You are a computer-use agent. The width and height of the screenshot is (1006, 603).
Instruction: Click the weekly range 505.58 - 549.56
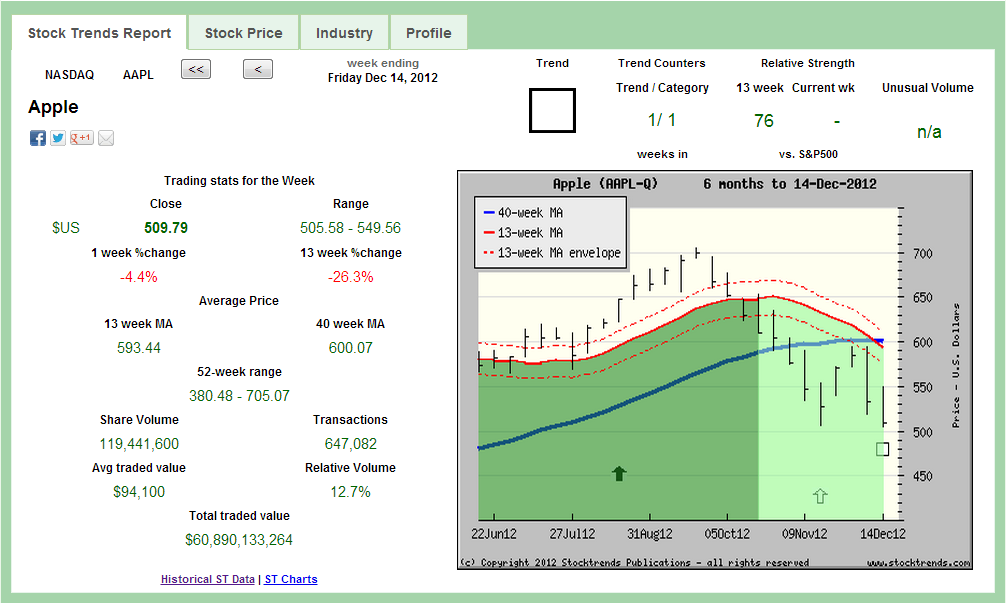pyautogui.click(x=350, y=228)
